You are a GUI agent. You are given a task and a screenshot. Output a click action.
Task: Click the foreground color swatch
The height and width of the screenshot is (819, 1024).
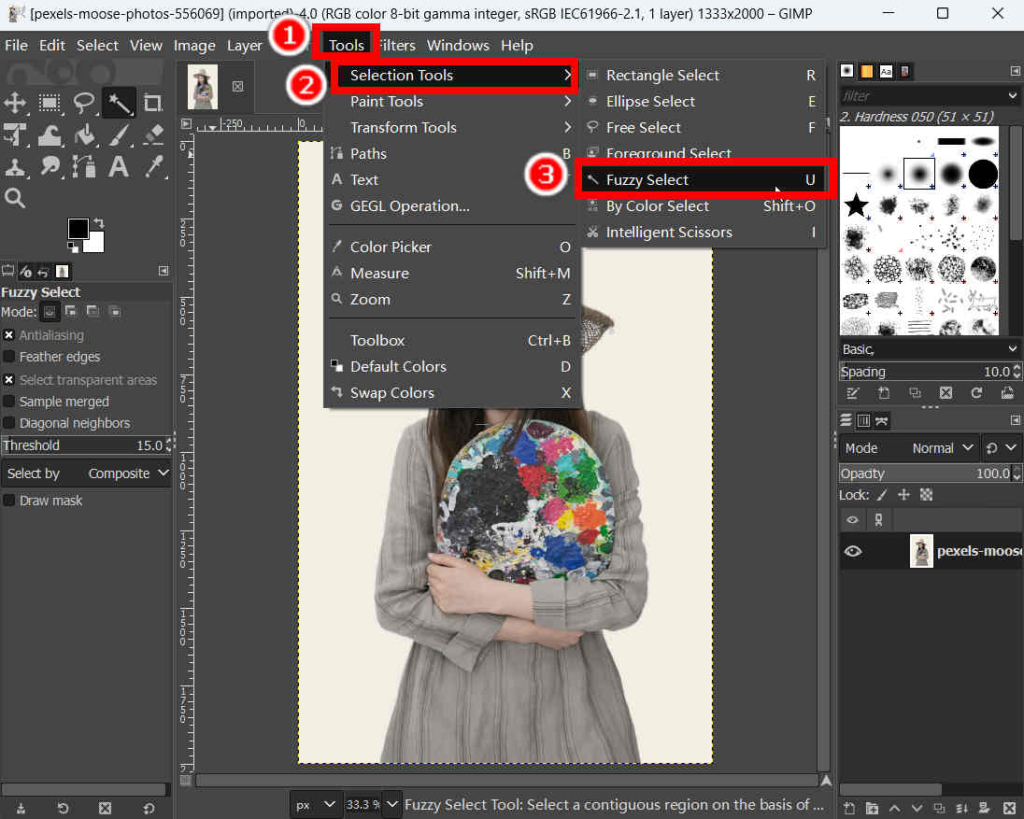click(x=78, y=229)
